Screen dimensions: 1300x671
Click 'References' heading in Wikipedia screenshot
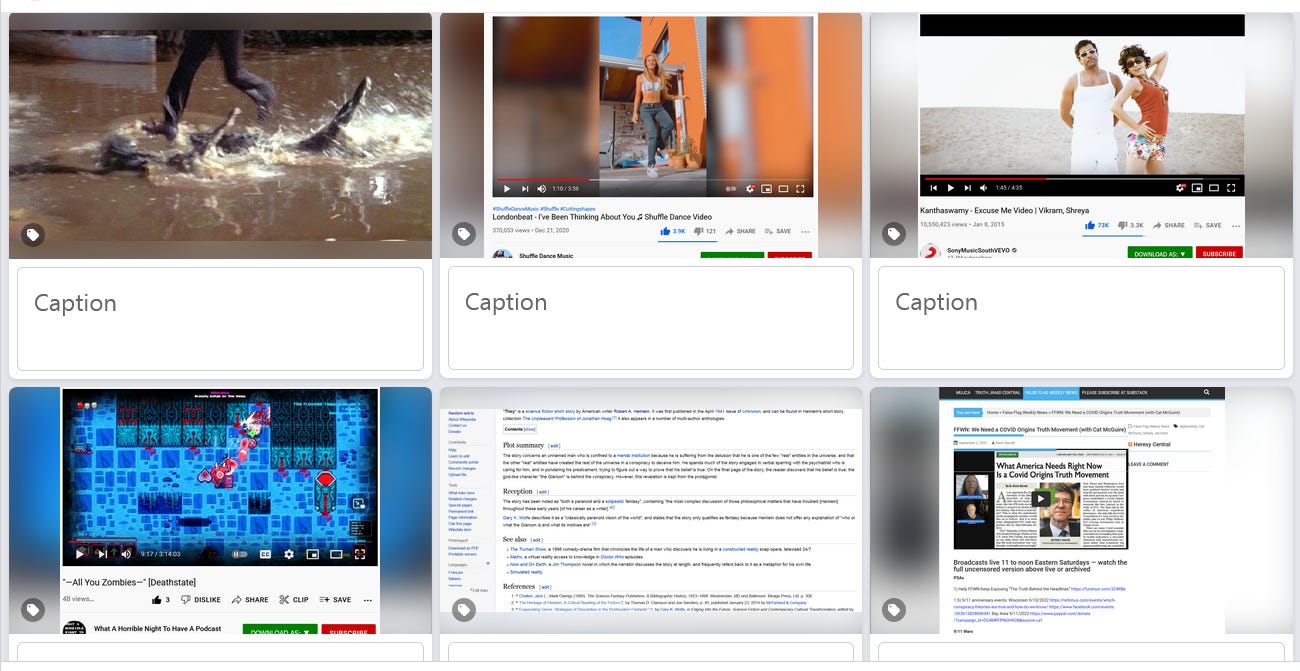(x=519, y=586)
